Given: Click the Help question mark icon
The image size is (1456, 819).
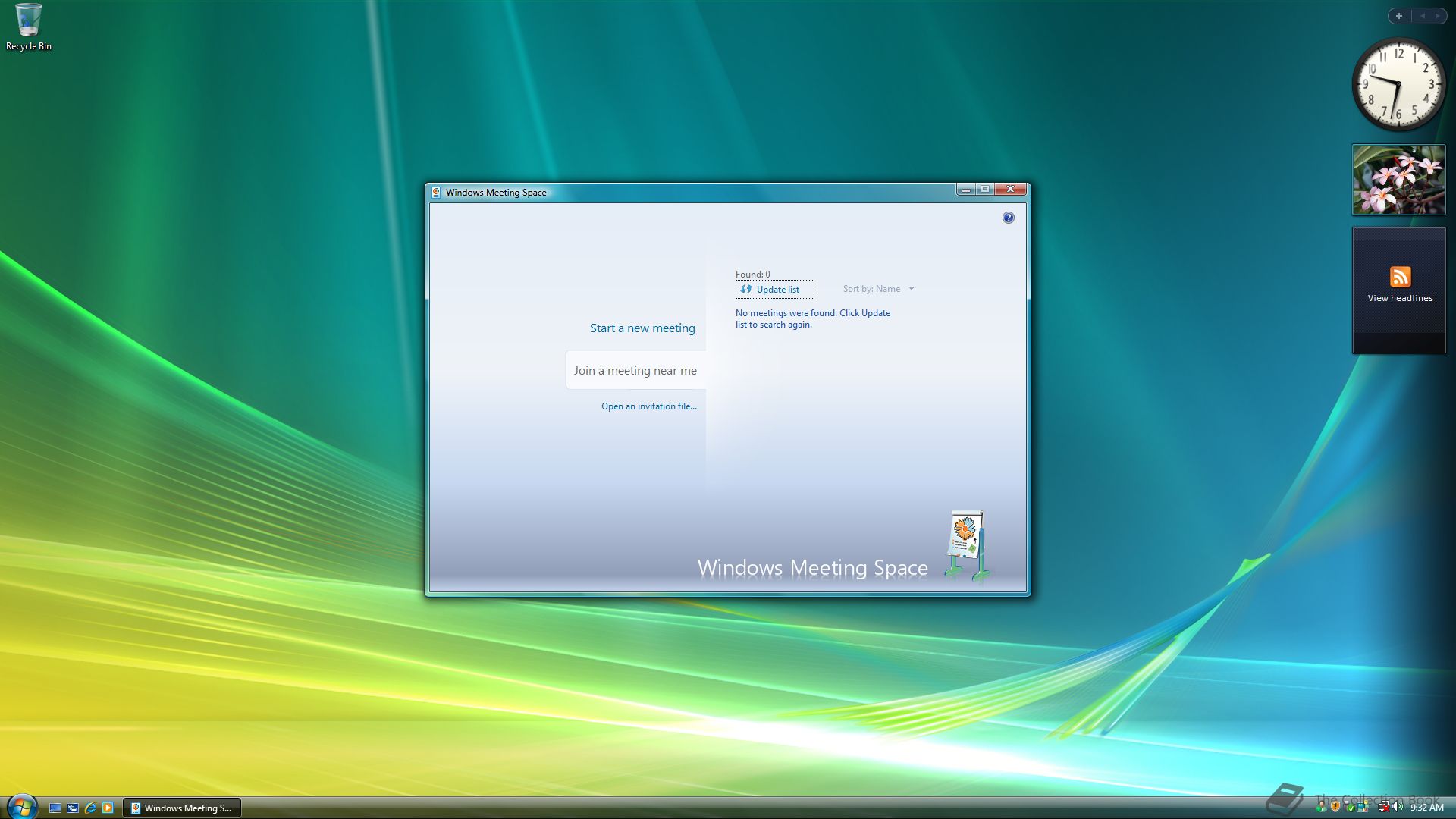Looking at the screenshot, I should point(1008,218).
